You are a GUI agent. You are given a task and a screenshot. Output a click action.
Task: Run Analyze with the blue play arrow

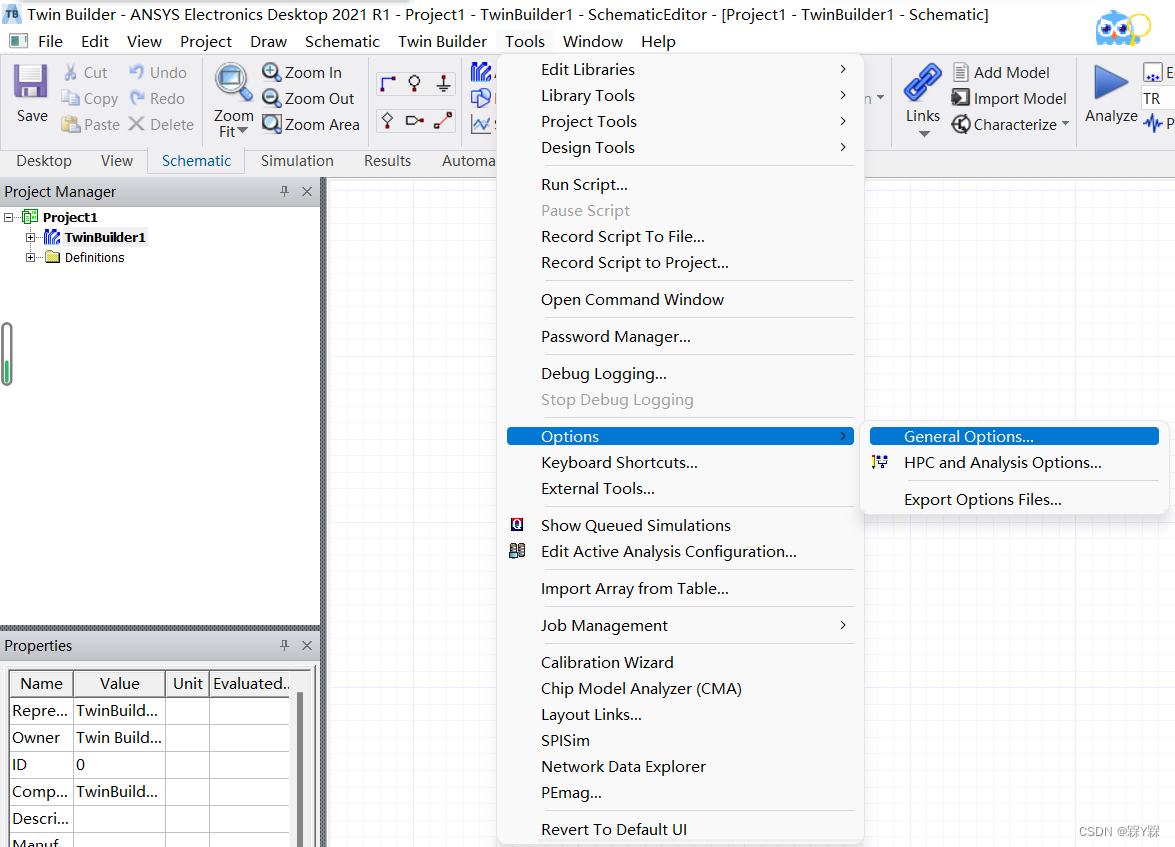point(1111,82)
